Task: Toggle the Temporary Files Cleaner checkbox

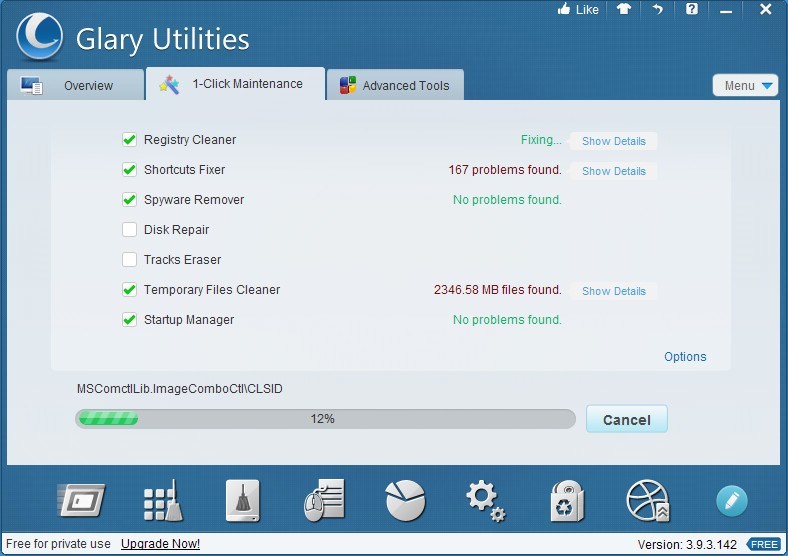Action: pyautogui.click(x=129, y=290)
